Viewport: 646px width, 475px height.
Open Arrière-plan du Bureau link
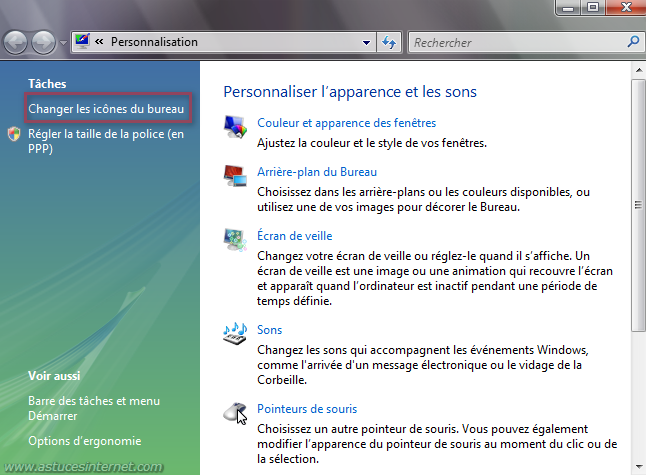coord(317,172)
